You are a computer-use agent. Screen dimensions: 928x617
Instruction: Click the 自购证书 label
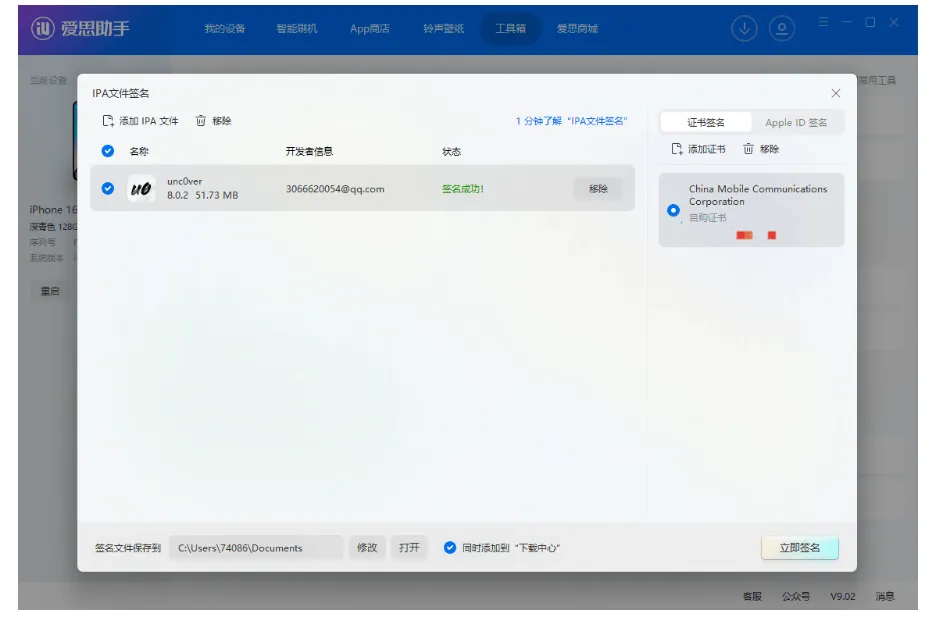click(x=707, y=218)
